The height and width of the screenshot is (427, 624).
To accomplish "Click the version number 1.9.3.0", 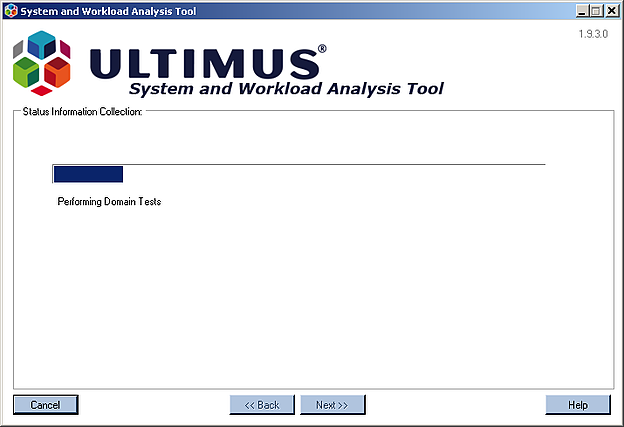I will pos(593,34).
